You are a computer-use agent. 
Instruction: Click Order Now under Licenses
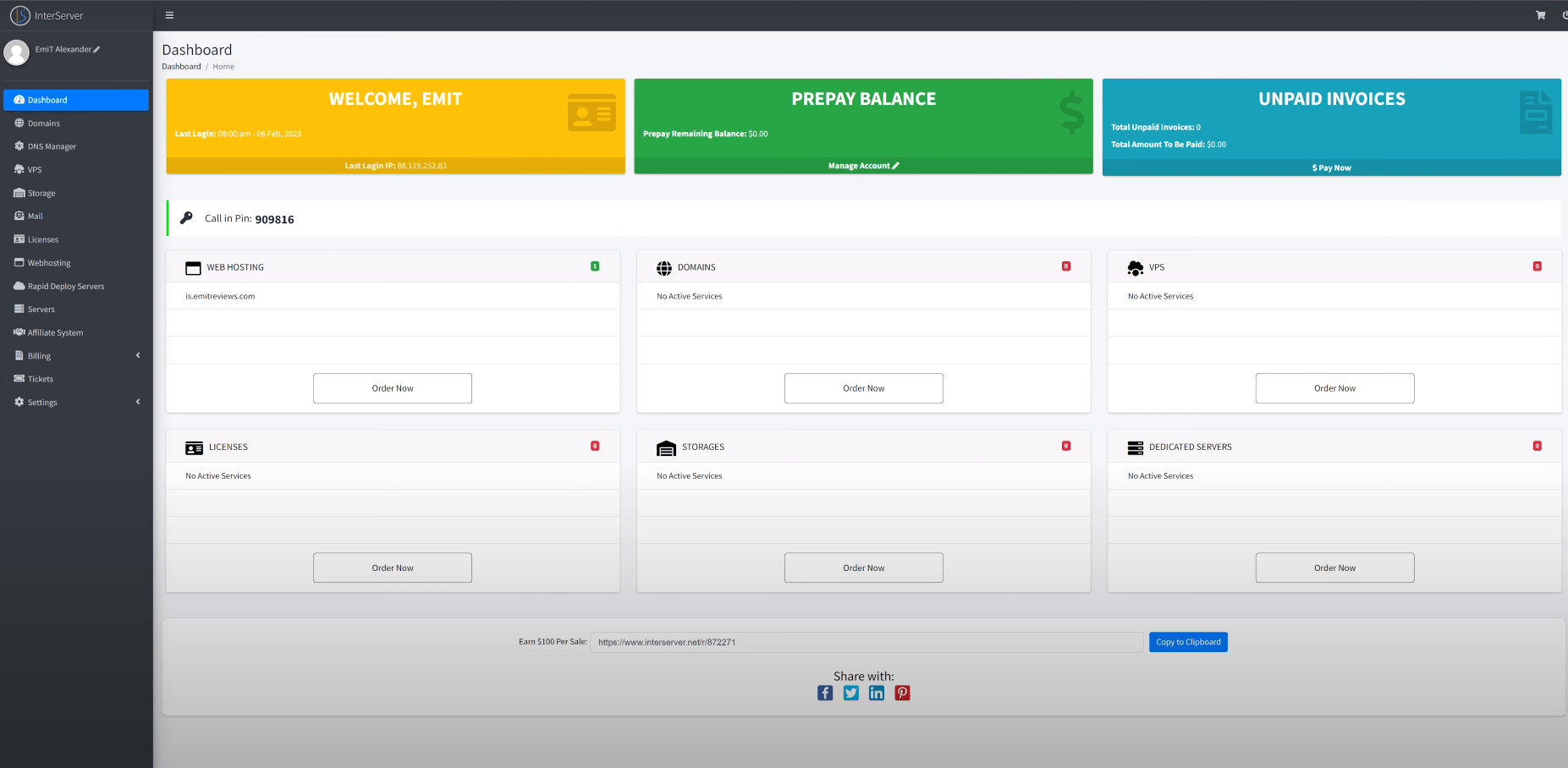[x=393, y=568]
